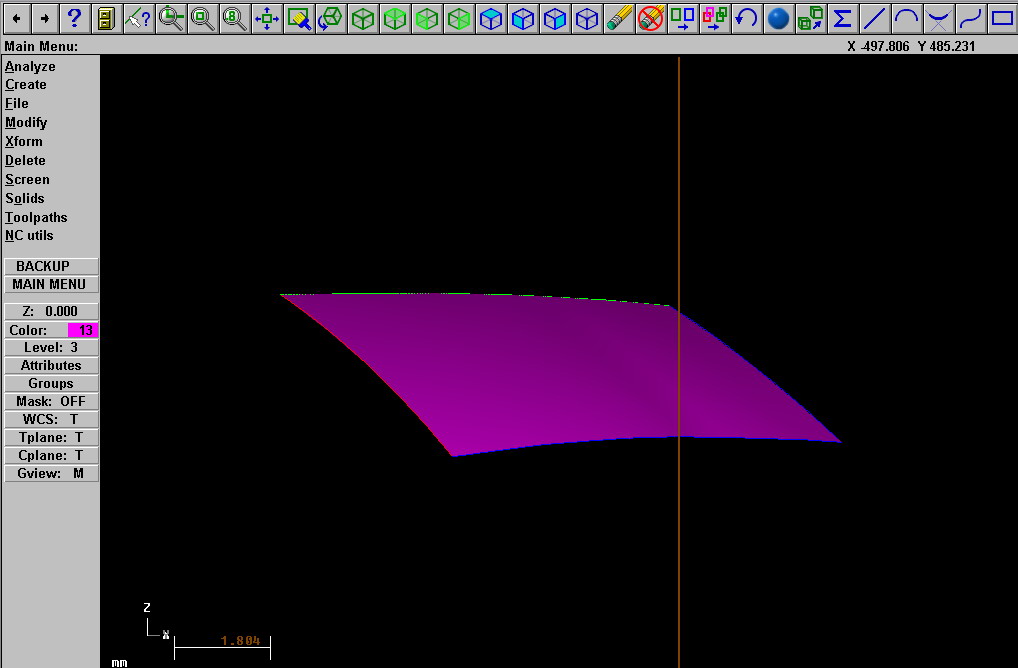The width and height of the screenshot is (1018, 668).
Task: Click the Undo curved arrow icon
Action: coord(747,19)
